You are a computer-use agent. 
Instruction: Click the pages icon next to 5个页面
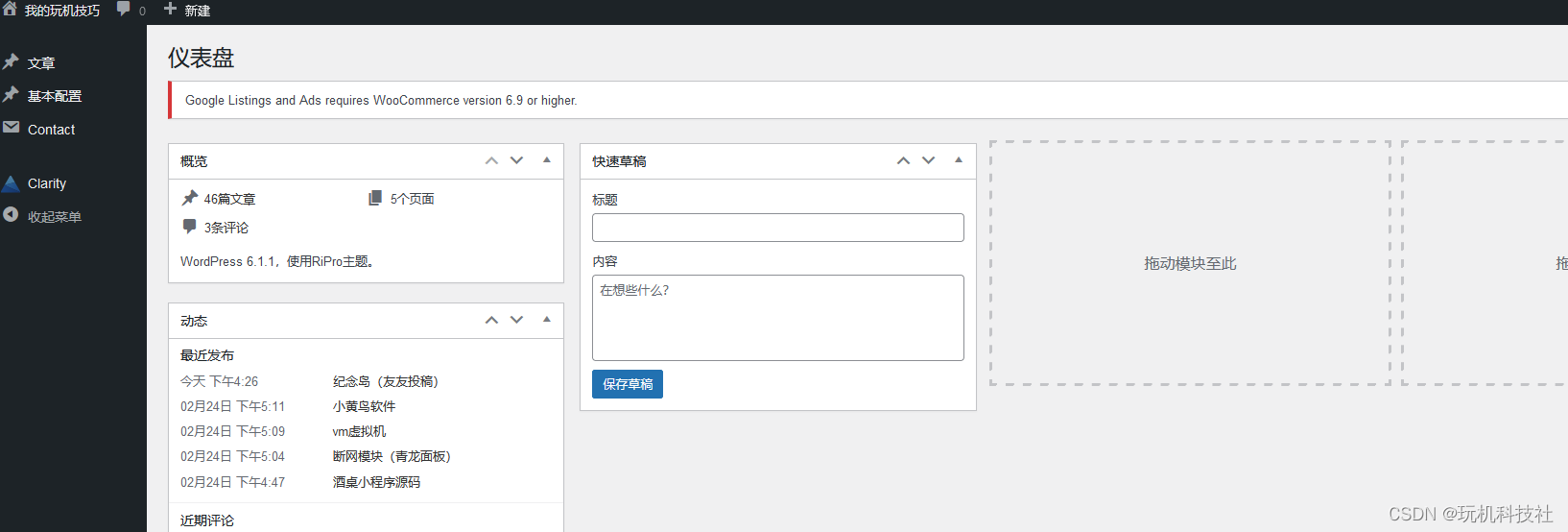[375, 198]
